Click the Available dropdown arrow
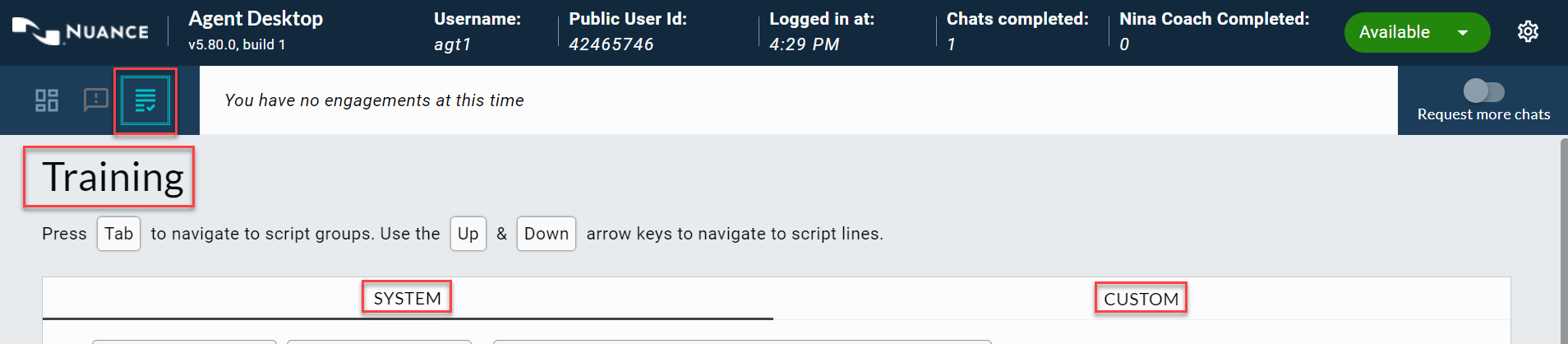The width and height of the screenshot is (1568, 344). tap(1463, 33)
